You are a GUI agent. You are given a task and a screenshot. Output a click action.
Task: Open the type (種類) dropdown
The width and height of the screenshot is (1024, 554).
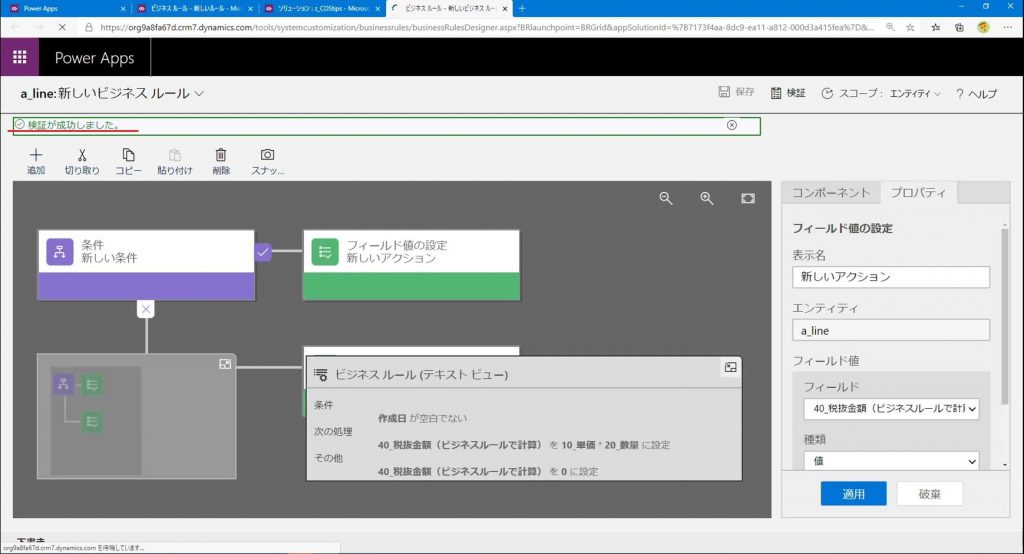coord(891,461)
